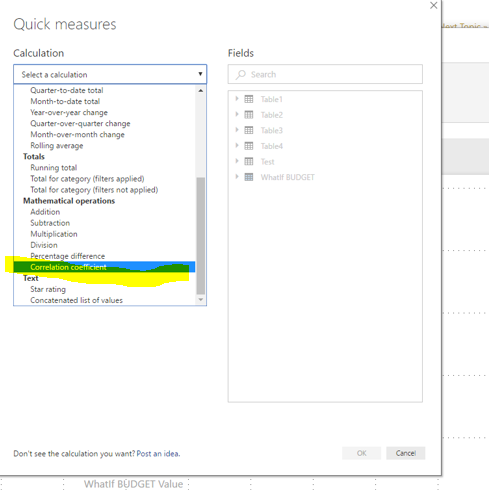Choose Addition operation
Image resolution: width=489 pixels, height=490 pixels.
pyautogui.click(x=45, y=212)
